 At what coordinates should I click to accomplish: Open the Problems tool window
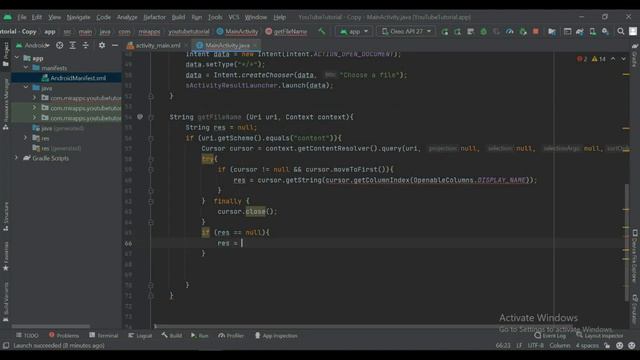pos(64,336)
